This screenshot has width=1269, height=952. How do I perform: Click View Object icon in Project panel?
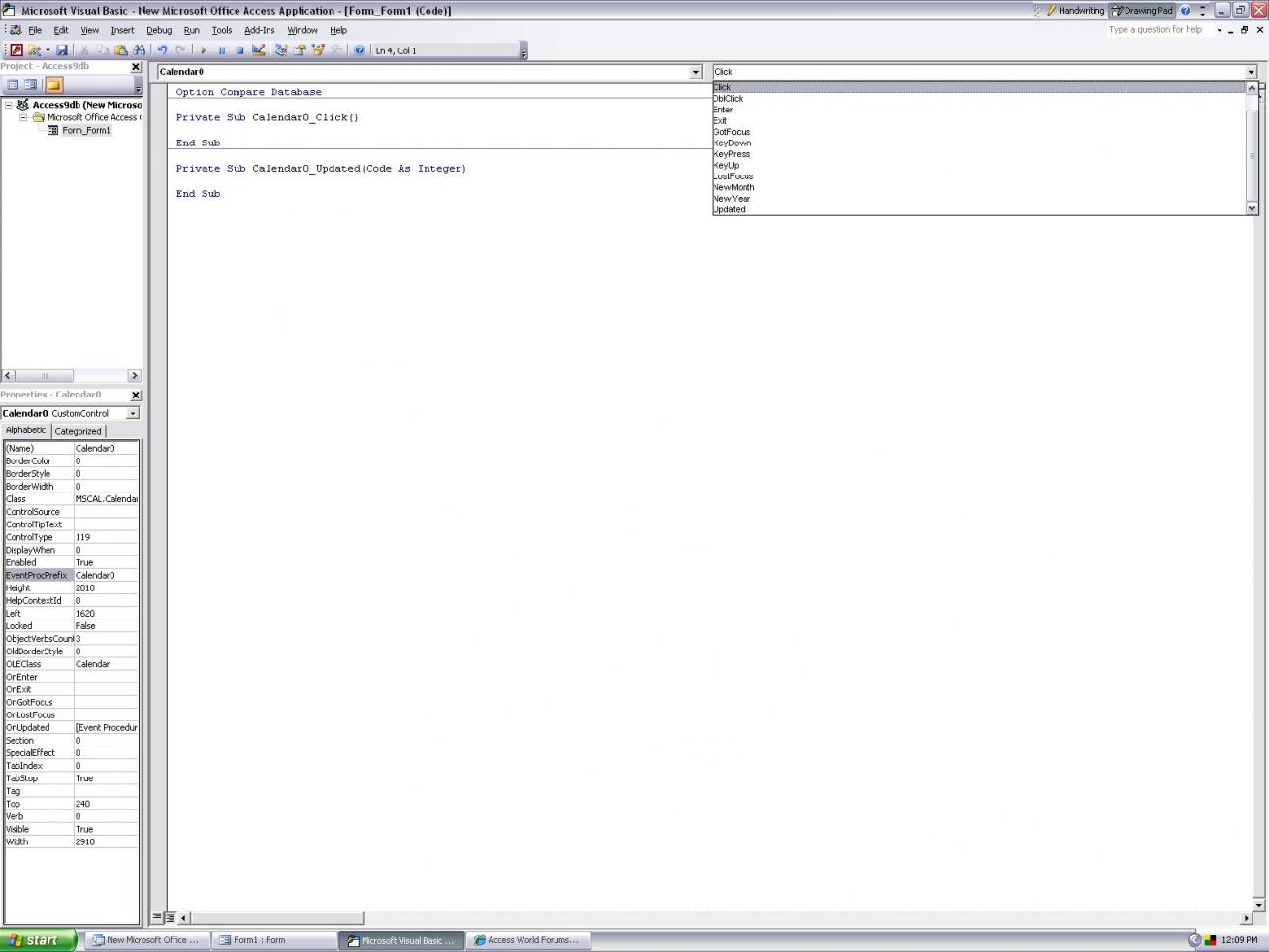pos(31,85)
